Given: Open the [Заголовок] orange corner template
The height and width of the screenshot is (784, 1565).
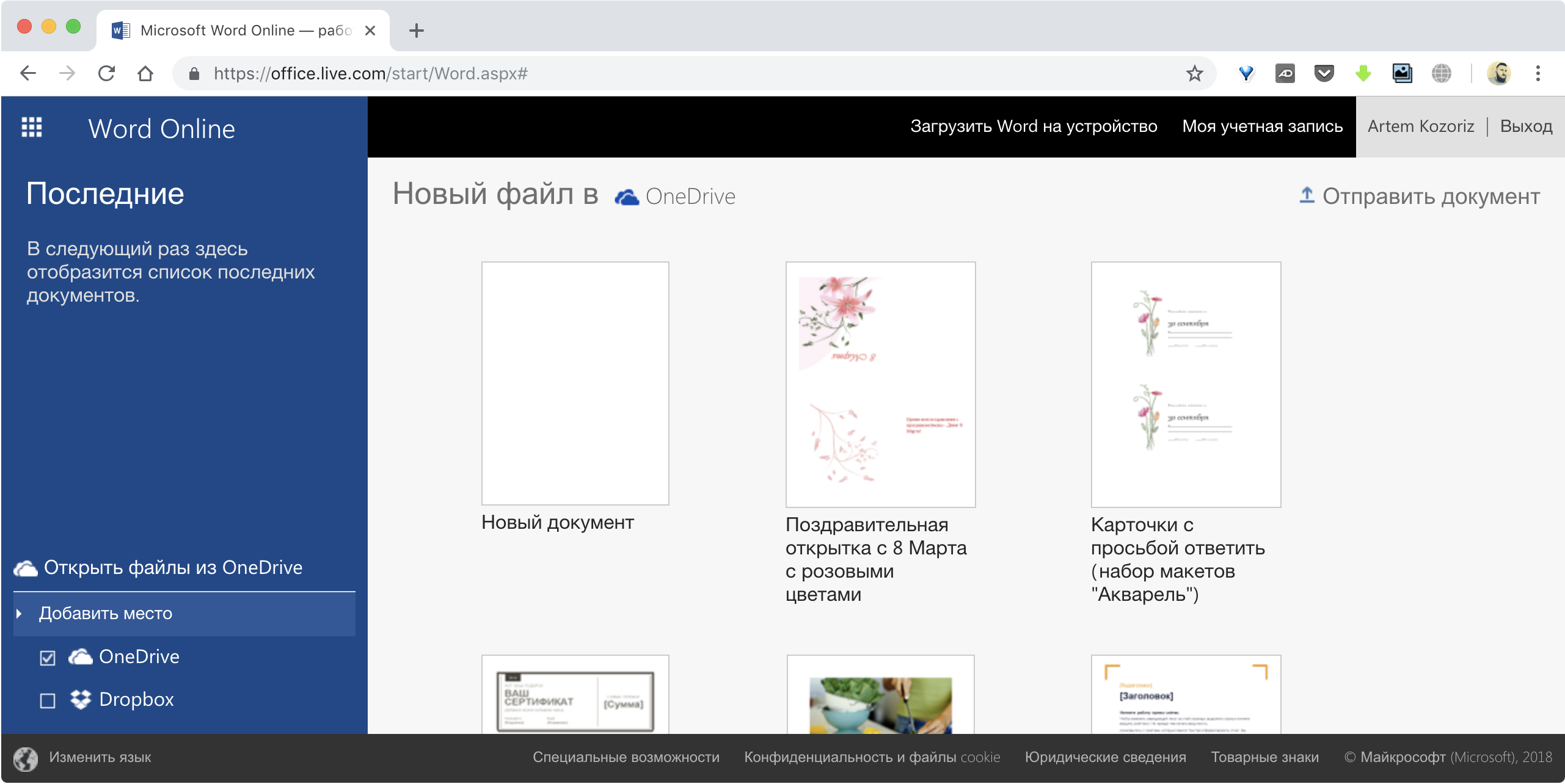Looking at the screenshot, I should [x=1186, y=695].
